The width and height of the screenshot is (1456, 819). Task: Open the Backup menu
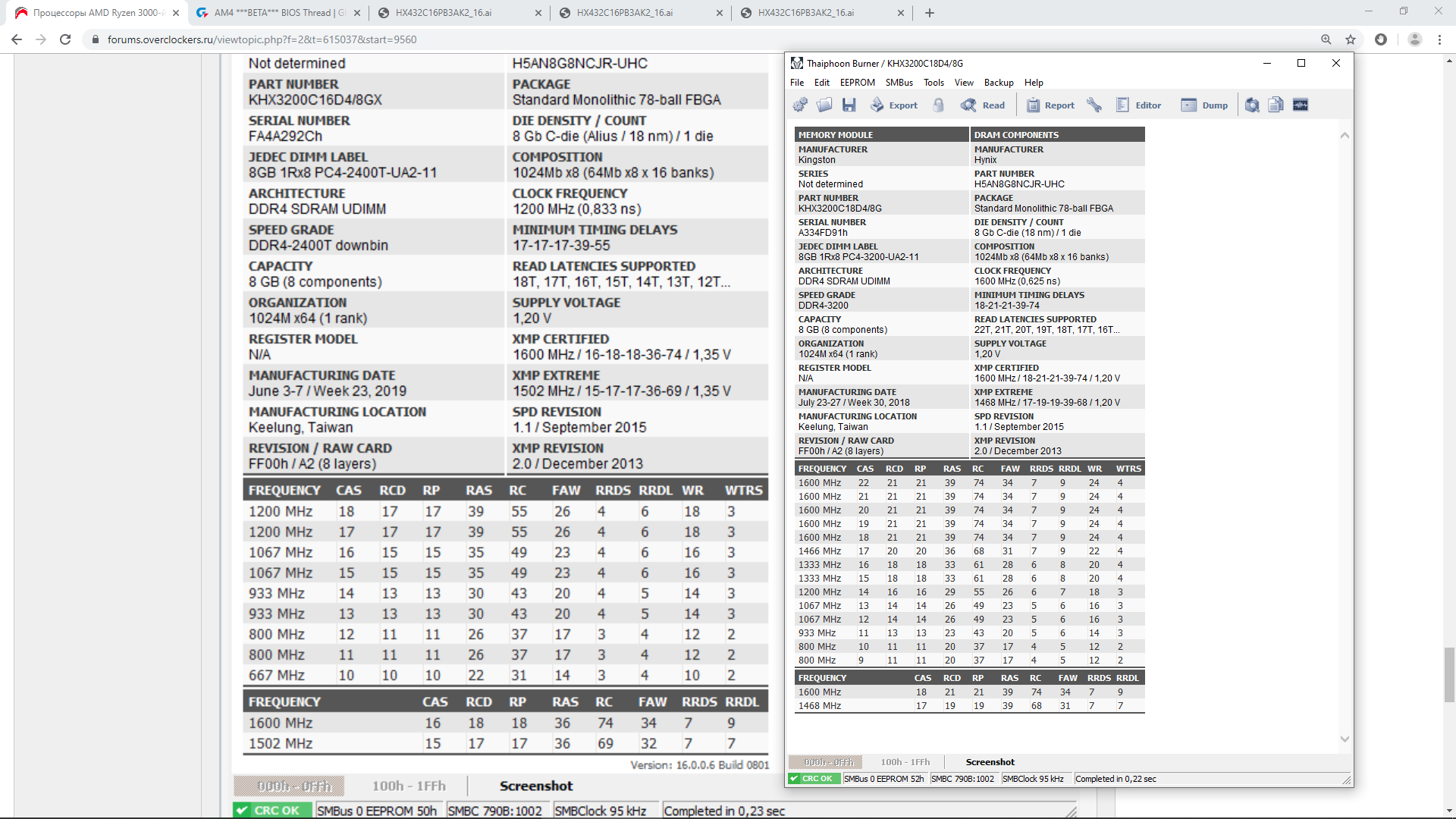(x=998, y=83)
